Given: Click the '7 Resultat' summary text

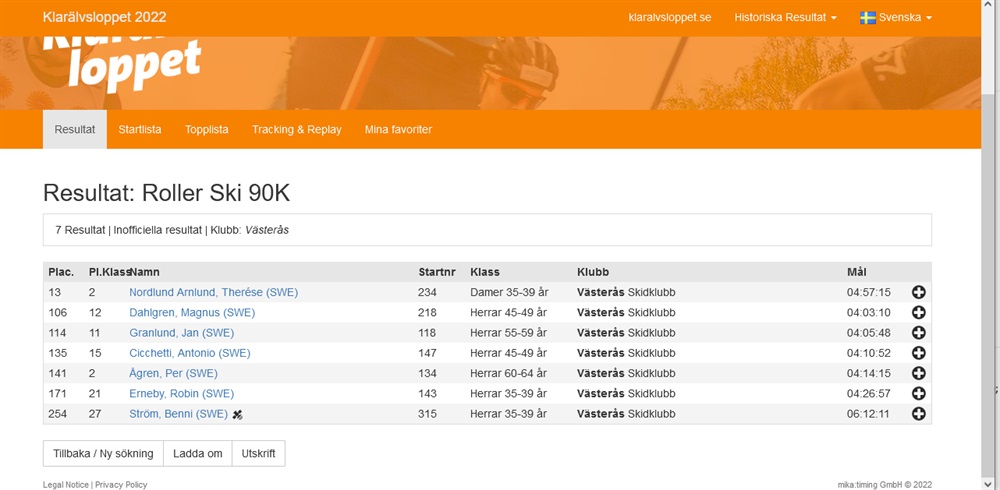Looking at the screenshot, I should (x=80, y=230).
